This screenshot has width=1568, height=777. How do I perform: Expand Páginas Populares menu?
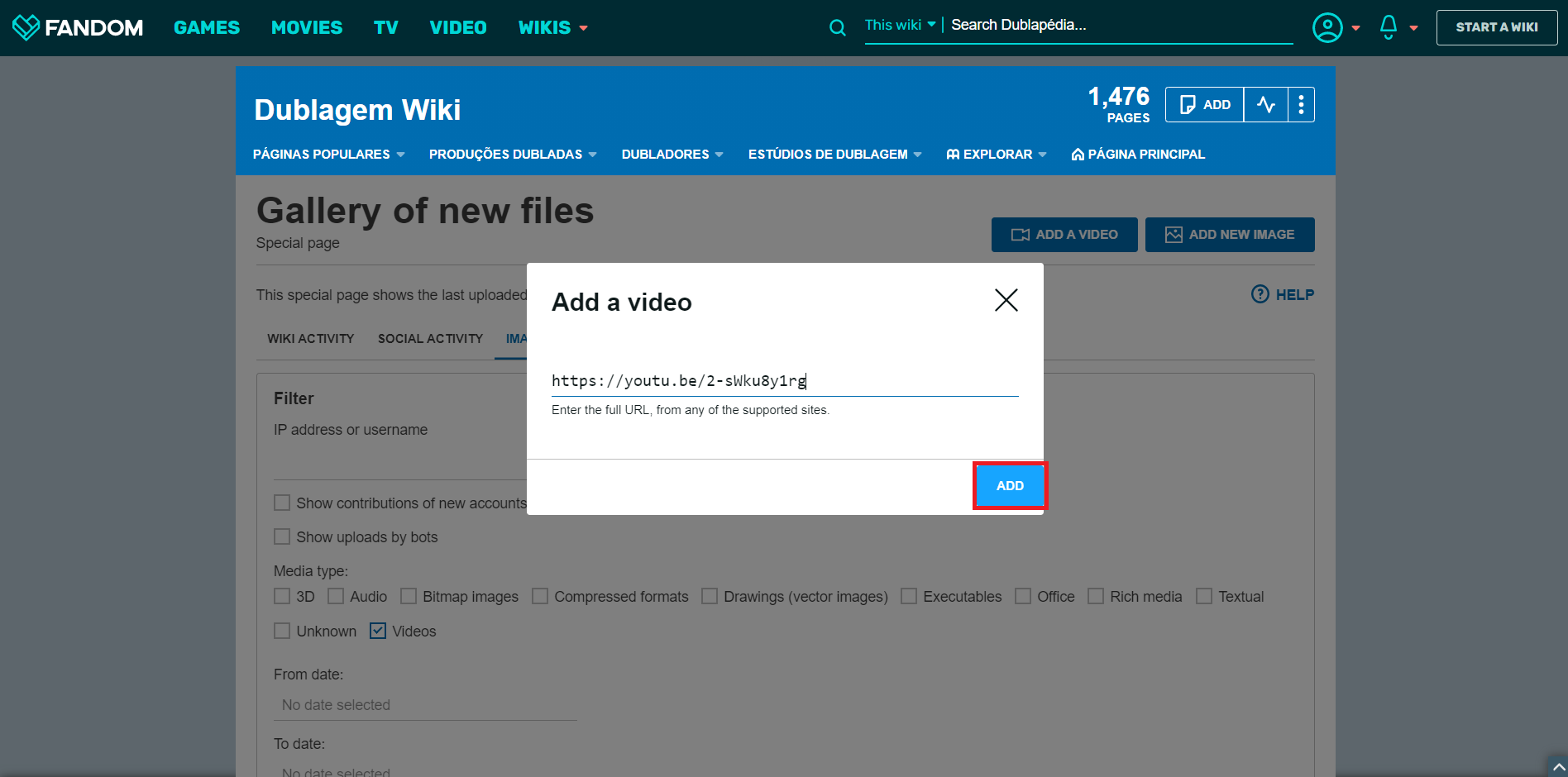tap(329, 155)
